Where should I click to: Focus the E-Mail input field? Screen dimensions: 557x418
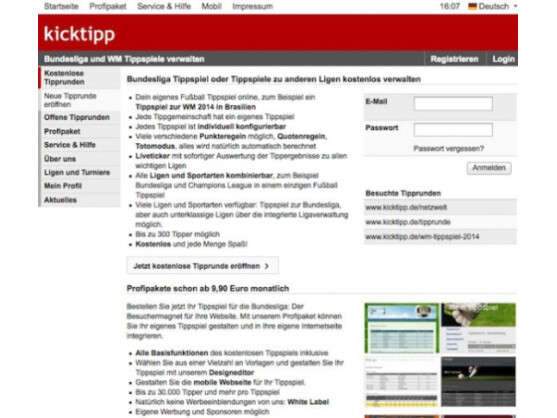coord(453,104)
